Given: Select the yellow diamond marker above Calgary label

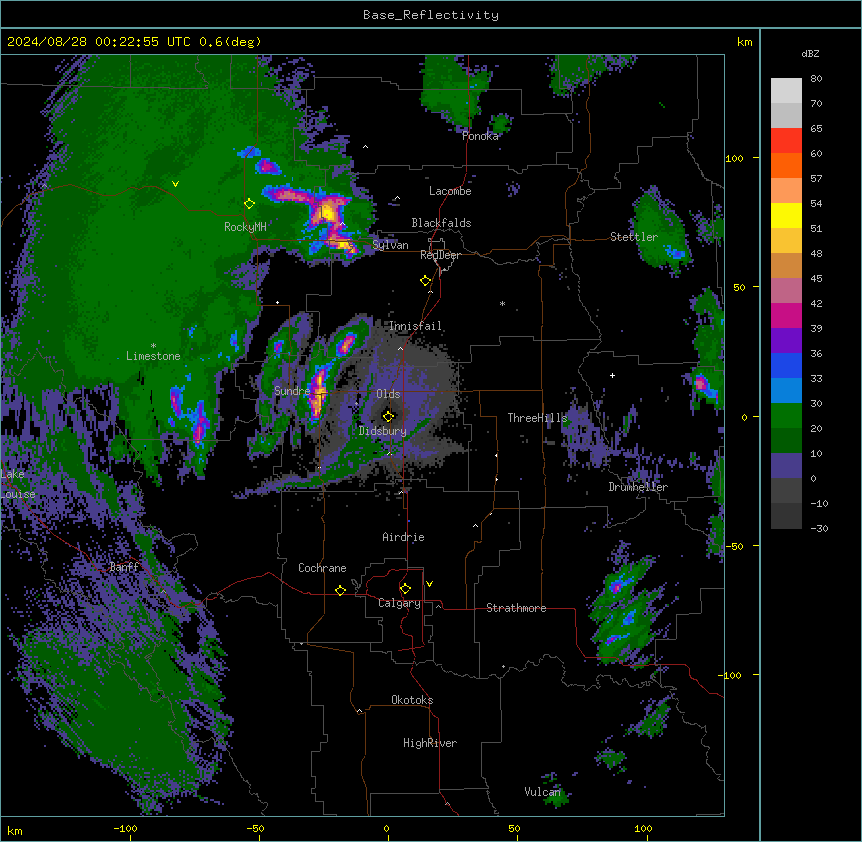Looking at the screenshot, I should (x=405, y=589).
